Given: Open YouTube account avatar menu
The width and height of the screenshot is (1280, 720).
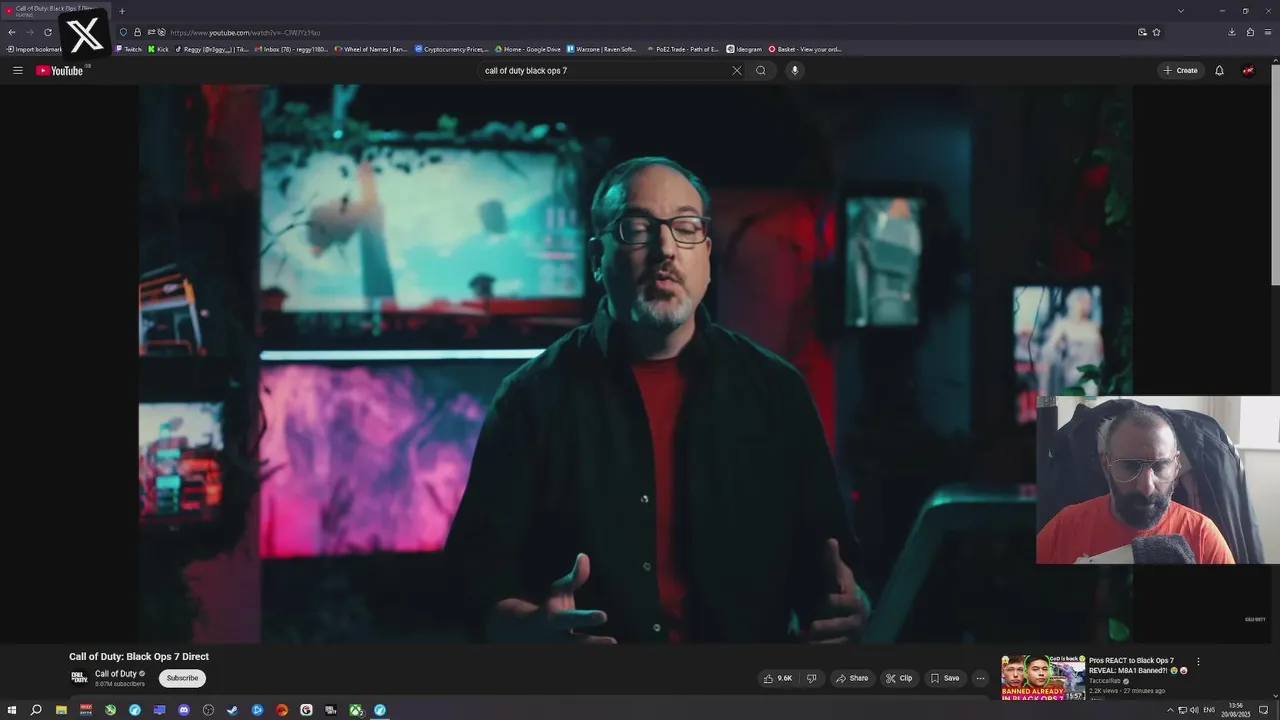Looking at the screenshot, I should pyautogui.click(x=1248, y=70).
